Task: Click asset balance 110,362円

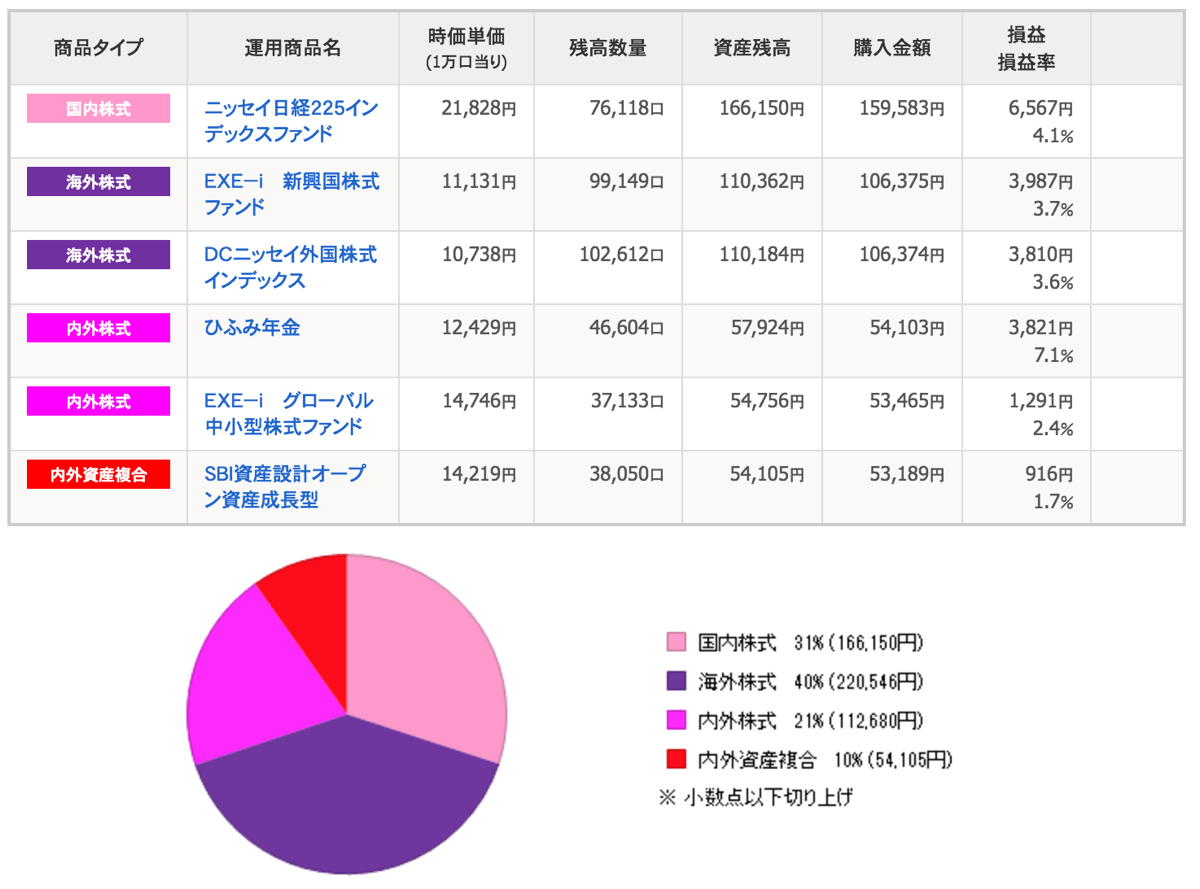Action: pyautogui.click(x=761, y=182)
